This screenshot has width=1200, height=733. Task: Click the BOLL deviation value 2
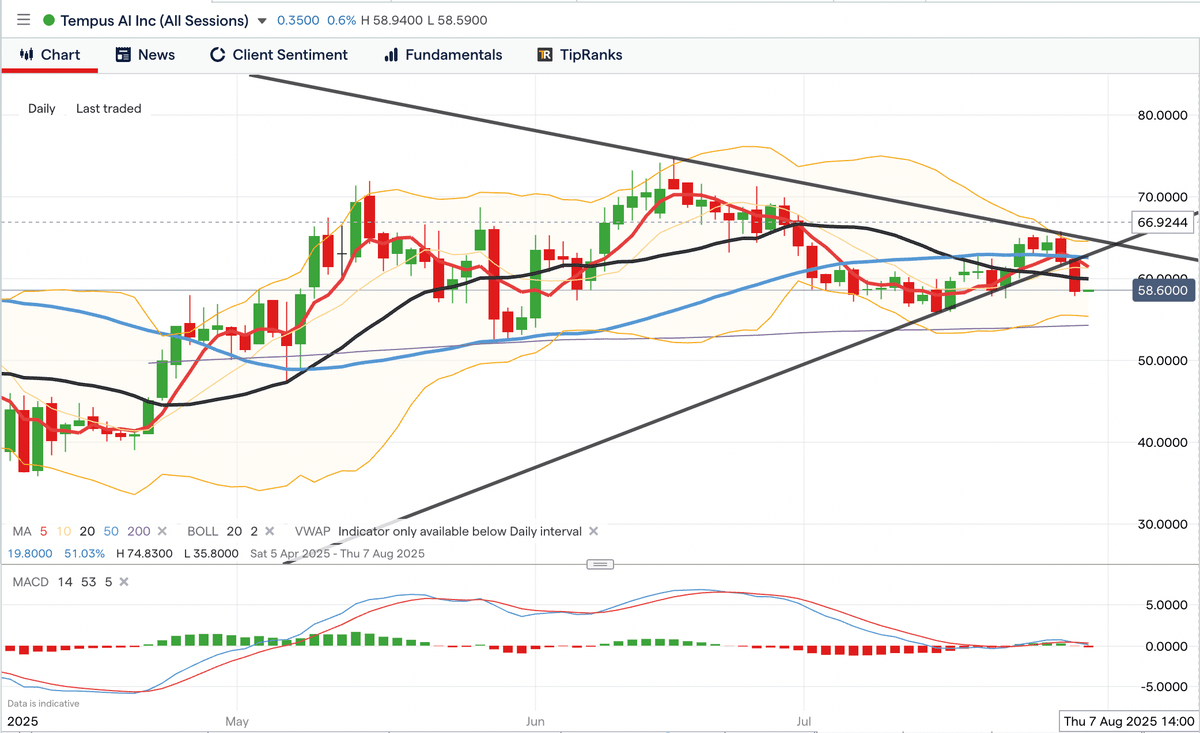tap(253, 531)
